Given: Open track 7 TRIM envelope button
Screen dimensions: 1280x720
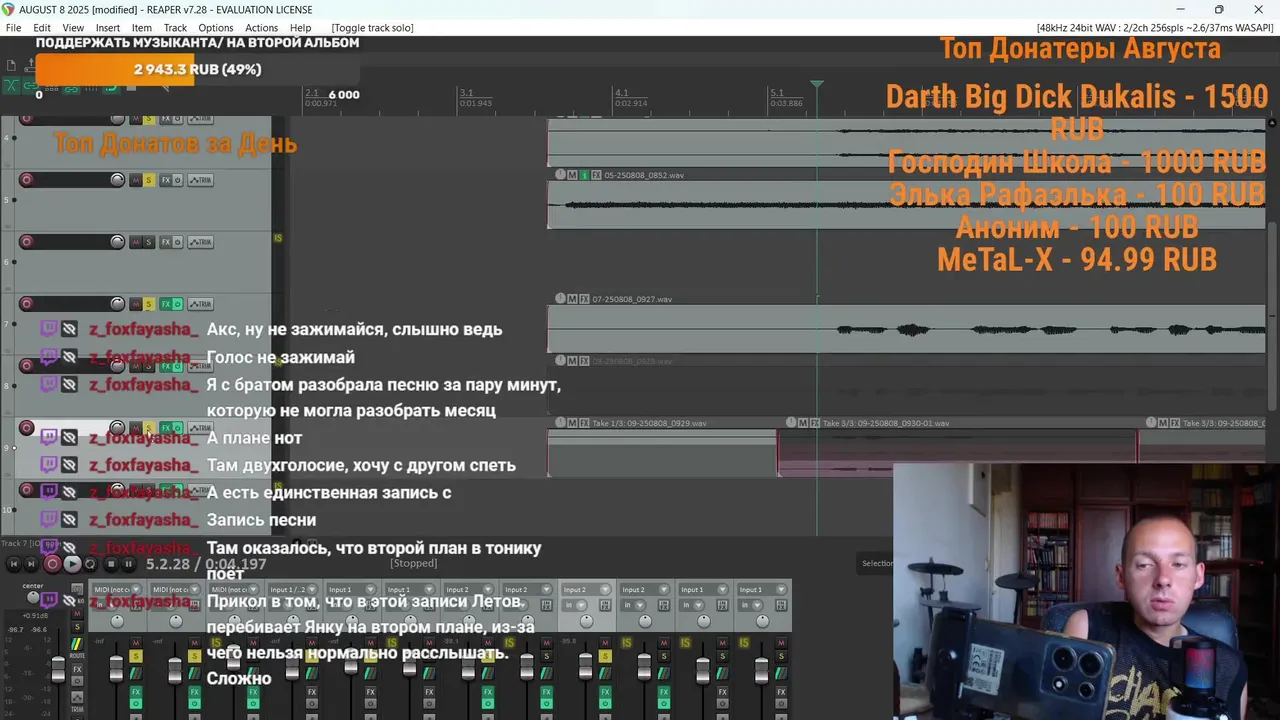Looking at the screenshot, I should coord(200,304).
